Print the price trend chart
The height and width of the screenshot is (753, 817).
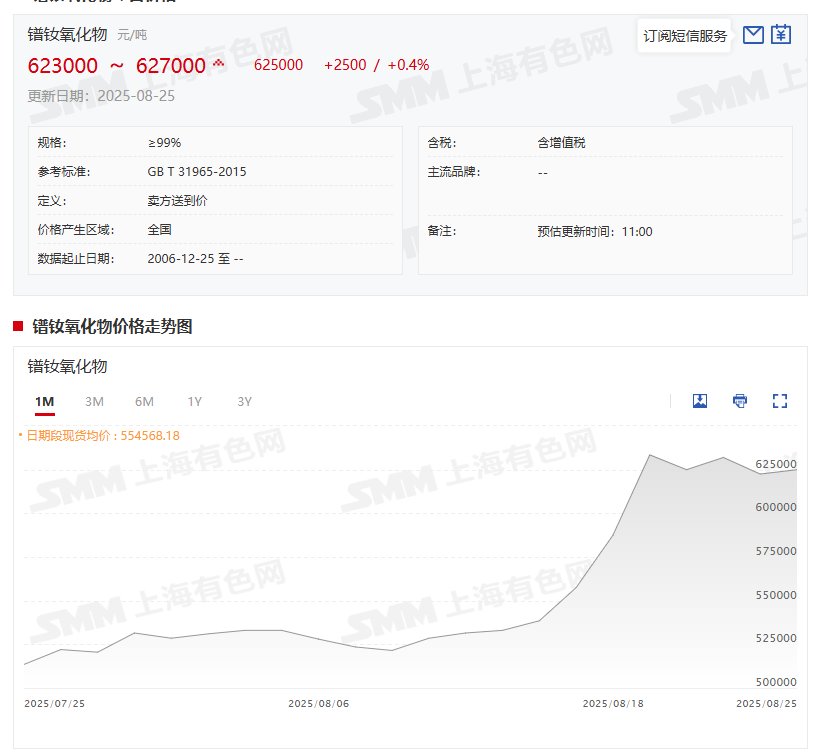coord(740,401)
